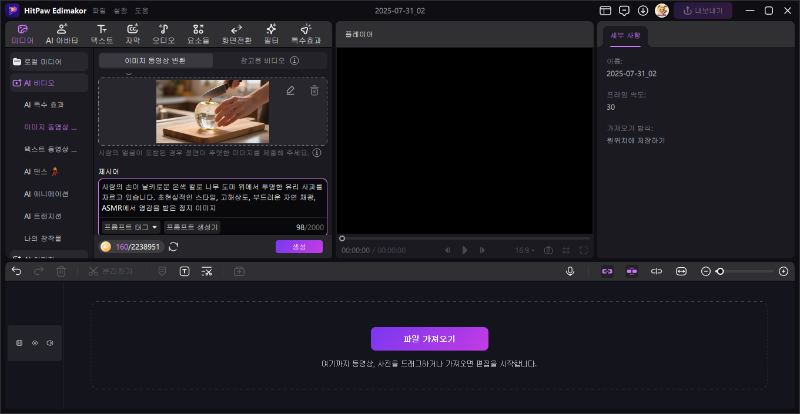Screen dimensions: 800x414
Task: Toggle the split preview icon in timeline toolbar
Action: pos(657,272)
